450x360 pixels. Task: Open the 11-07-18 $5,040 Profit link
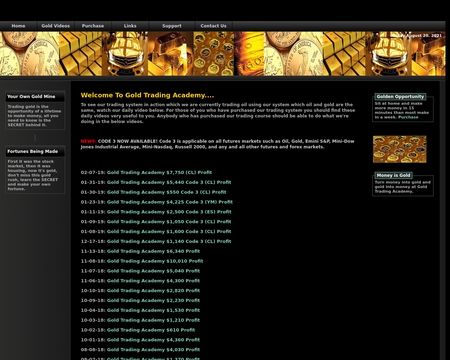tap(153, 271)
